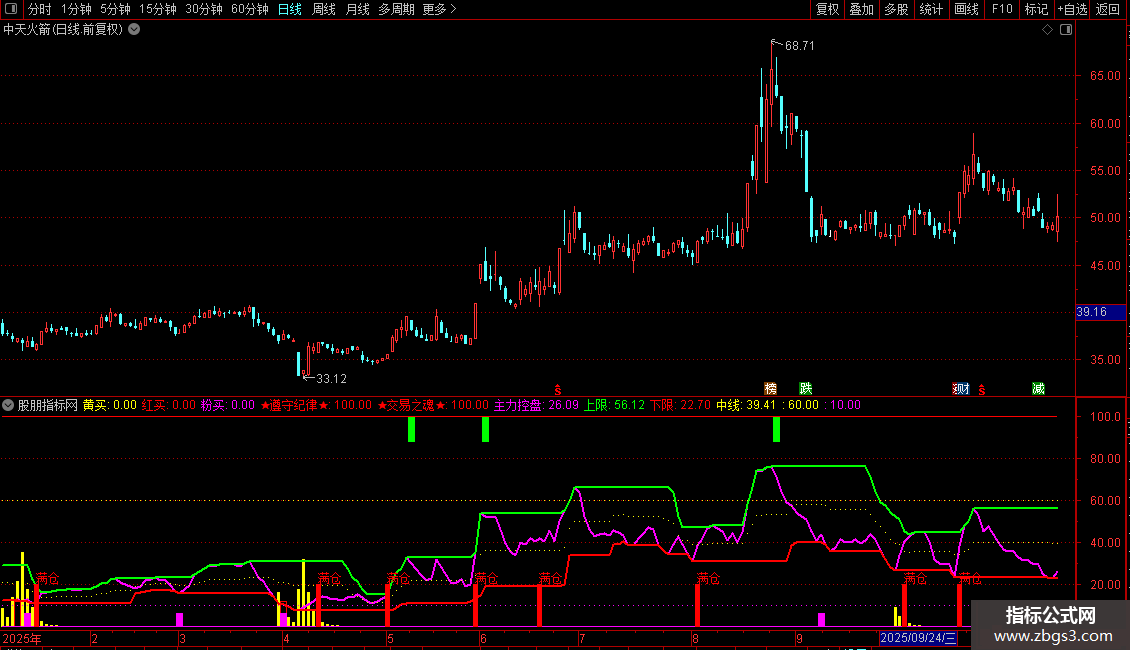Switch to the 日线 daily period tab
The width and height of the screenshot is (1130, 650).
(x=290, y=9)
